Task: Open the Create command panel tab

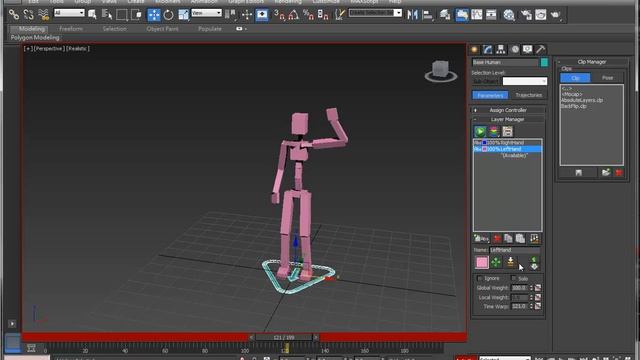Action: pos(474,50)
